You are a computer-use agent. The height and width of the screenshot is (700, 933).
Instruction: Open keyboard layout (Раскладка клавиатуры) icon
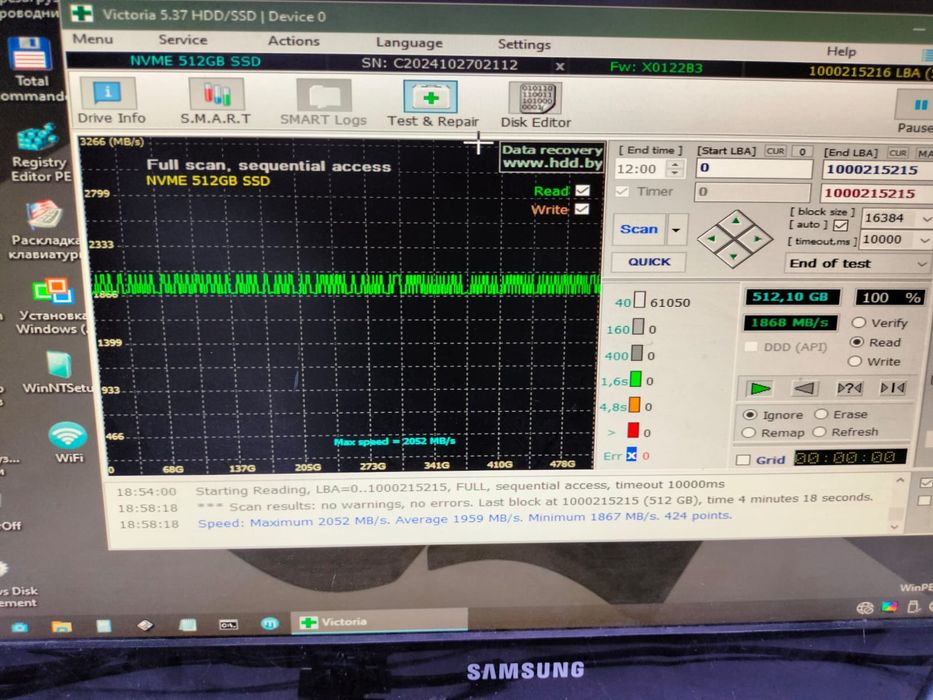tap(43, 230)
